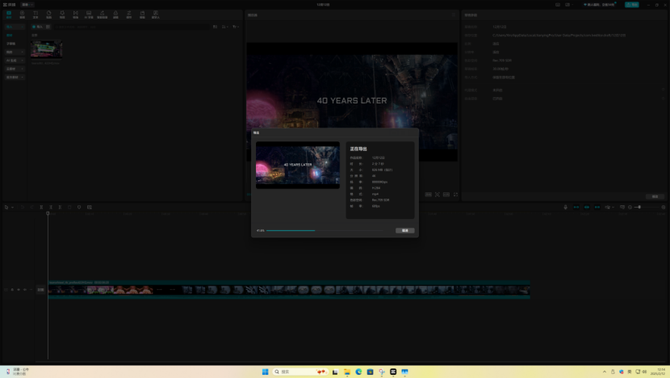This screenshot has height=378, width=670.
Task: Open Microsoft Edge from the taskbar
Action: click(x=359, y=372)
